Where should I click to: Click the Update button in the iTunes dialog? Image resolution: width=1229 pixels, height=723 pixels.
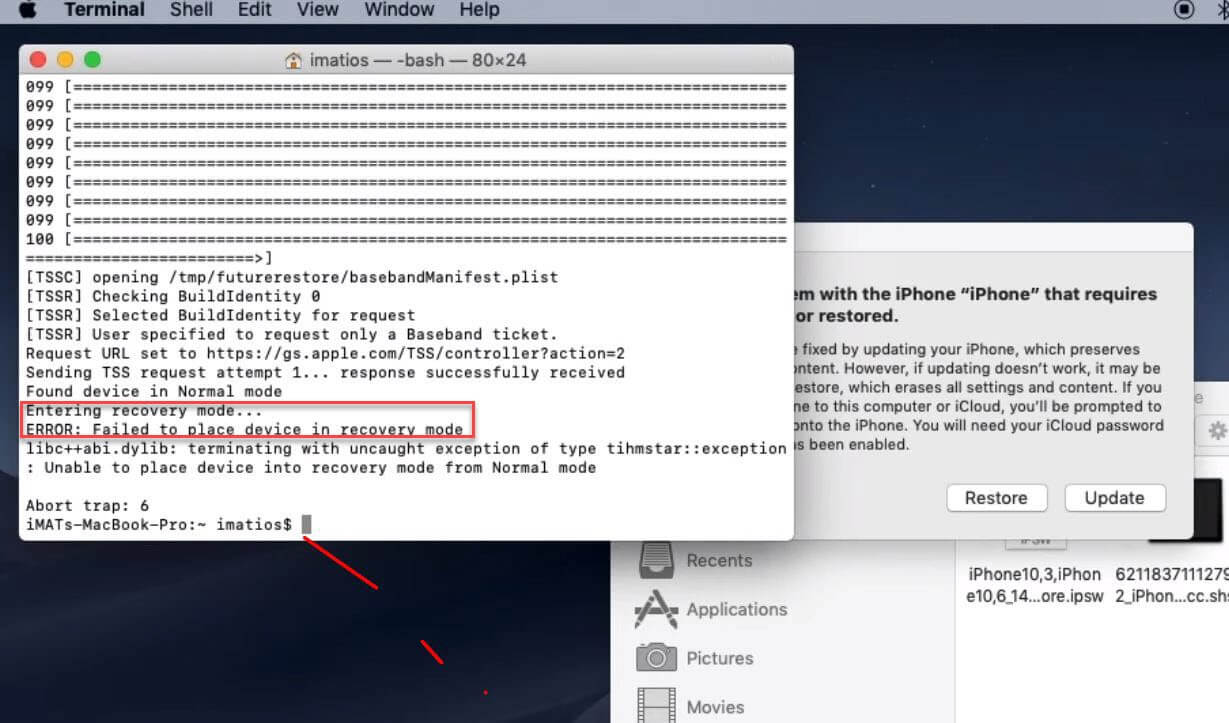point(1114,498)
